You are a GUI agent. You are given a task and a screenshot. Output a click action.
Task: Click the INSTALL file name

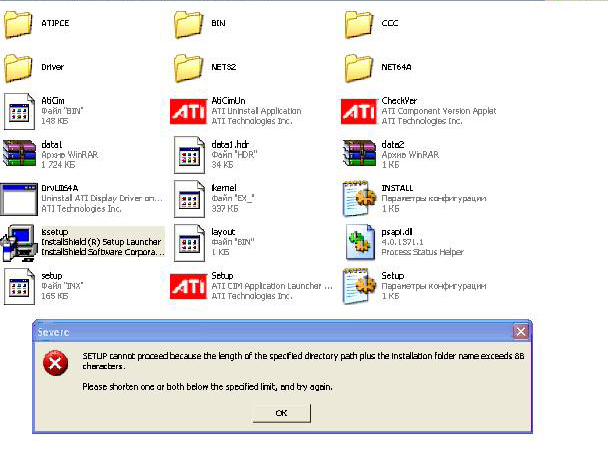(x=397, y=188)
